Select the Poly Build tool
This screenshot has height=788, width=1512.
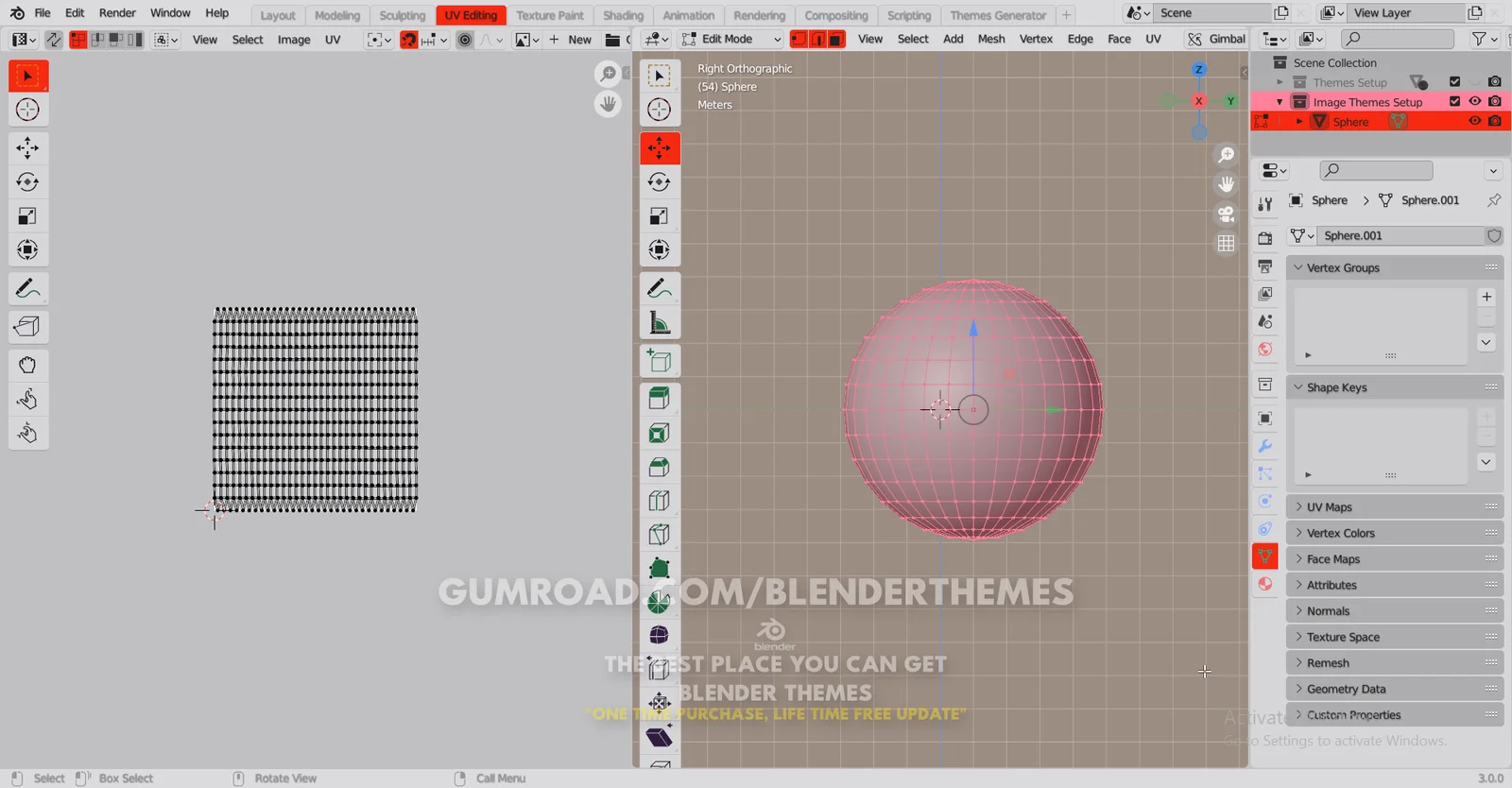(660, 569)
